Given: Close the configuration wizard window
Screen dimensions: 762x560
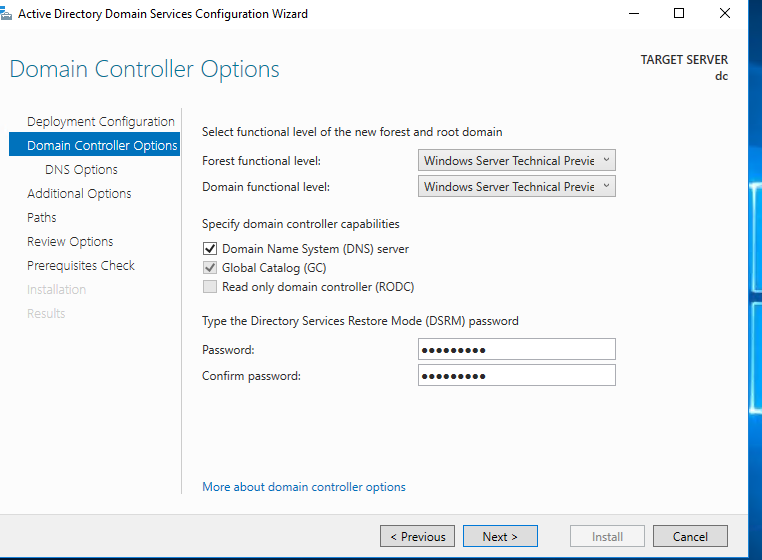Looking at the screenshot, I should coord(725,14).
